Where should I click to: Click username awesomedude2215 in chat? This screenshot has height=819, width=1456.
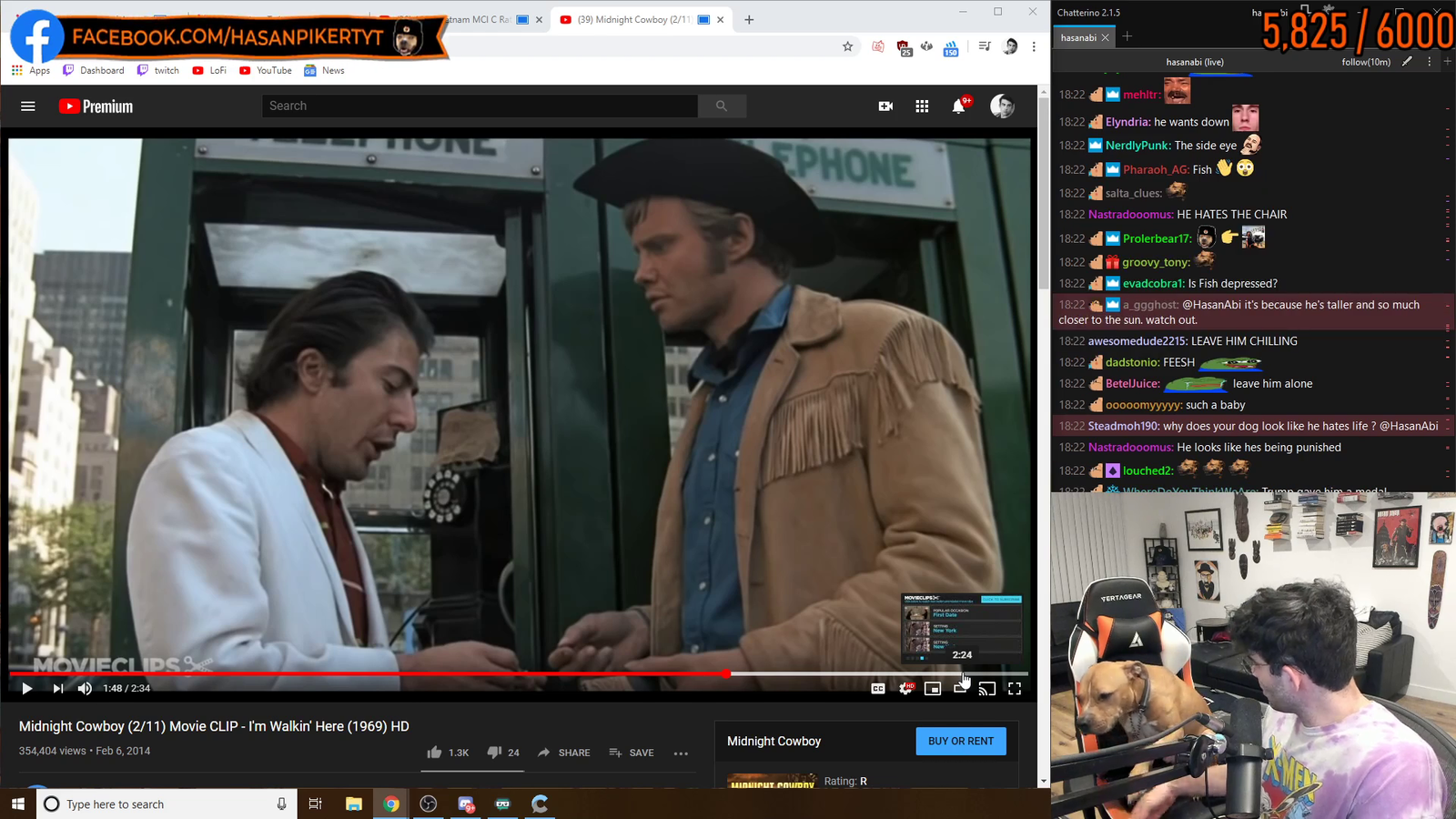(x=1137, y=341)
